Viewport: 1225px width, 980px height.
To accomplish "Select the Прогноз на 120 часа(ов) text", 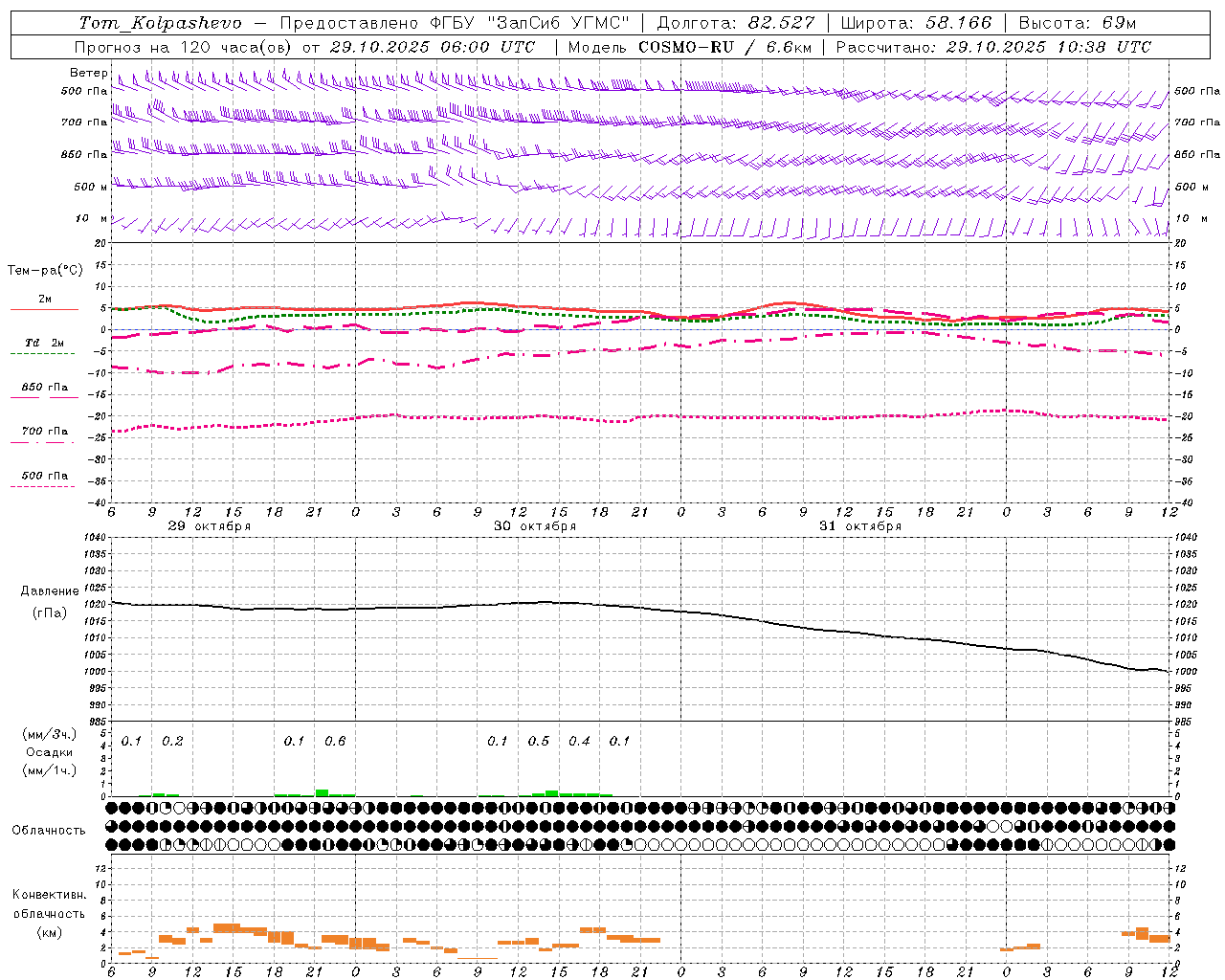I will pos(185,47).
